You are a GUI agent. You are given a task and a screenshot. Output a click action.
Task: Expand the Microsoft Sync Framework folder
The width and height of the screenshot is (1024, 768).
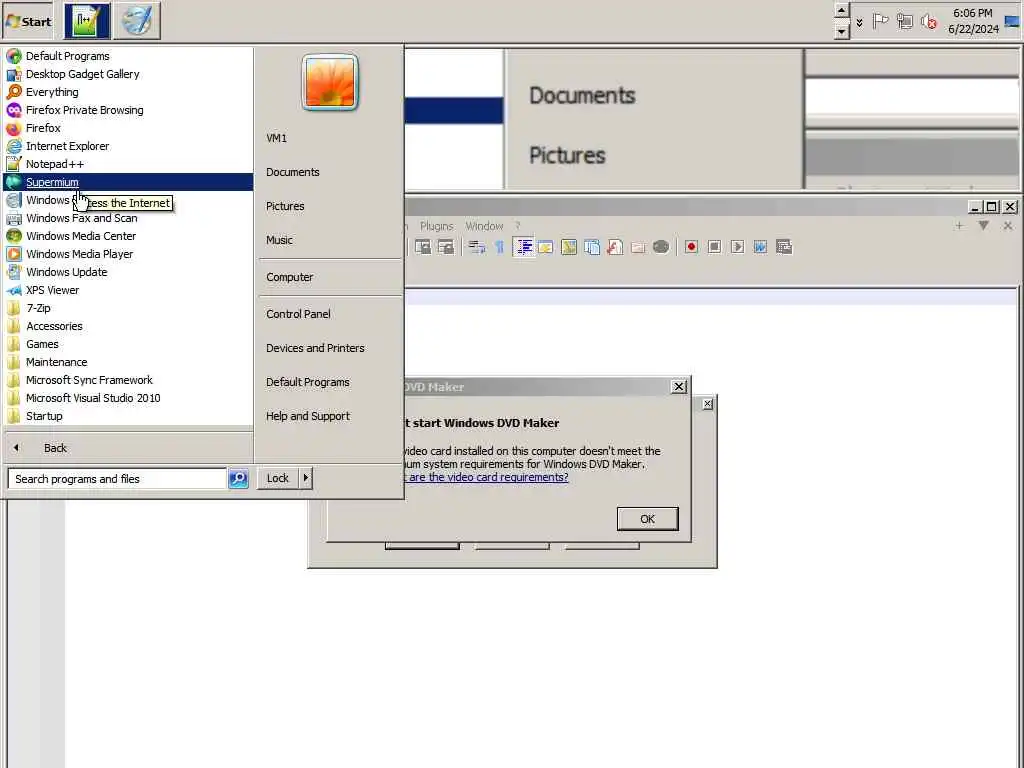point(89,380)
